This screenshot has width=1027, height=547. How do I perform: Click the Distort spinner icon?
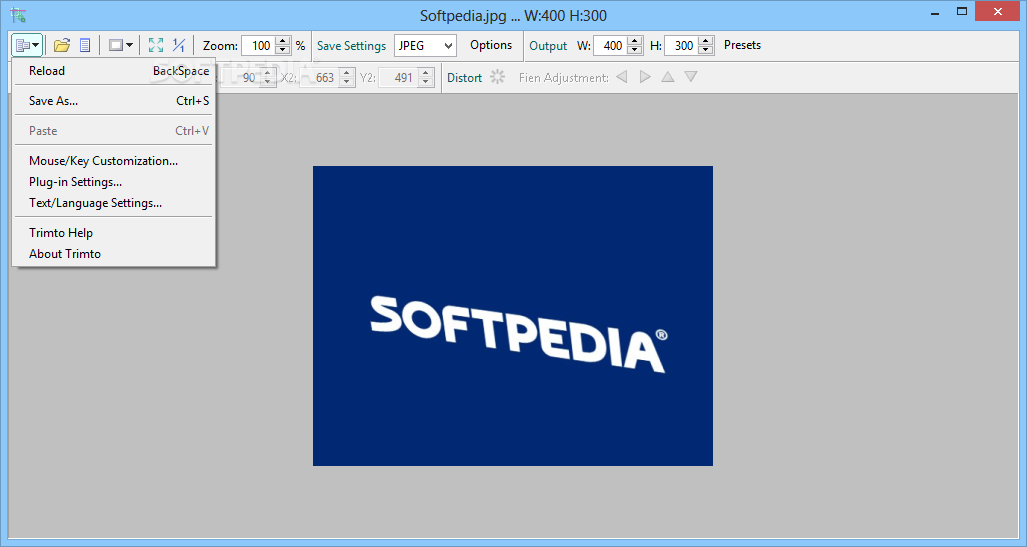point(498,77)
